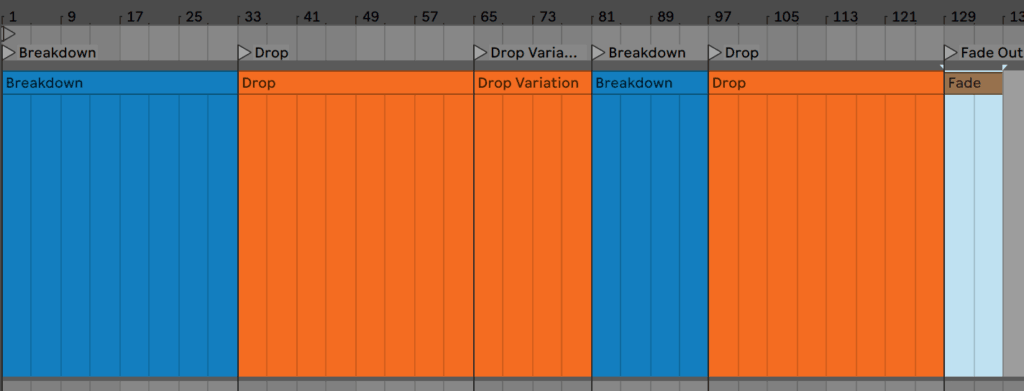Click the arrangement start marker triangle above the locators
The width and height of the screenshot is (1024, 391).
pos(8,33)
